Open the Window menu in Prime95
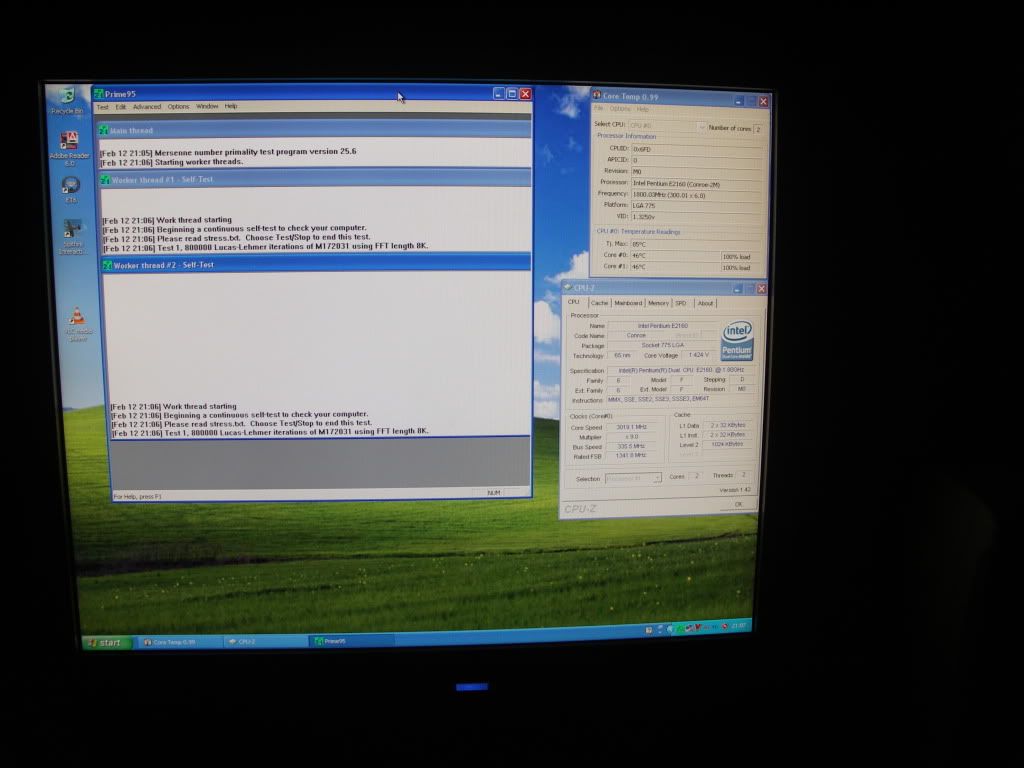The height and width of the screenshot is (768, 1024). coord(207,106)
